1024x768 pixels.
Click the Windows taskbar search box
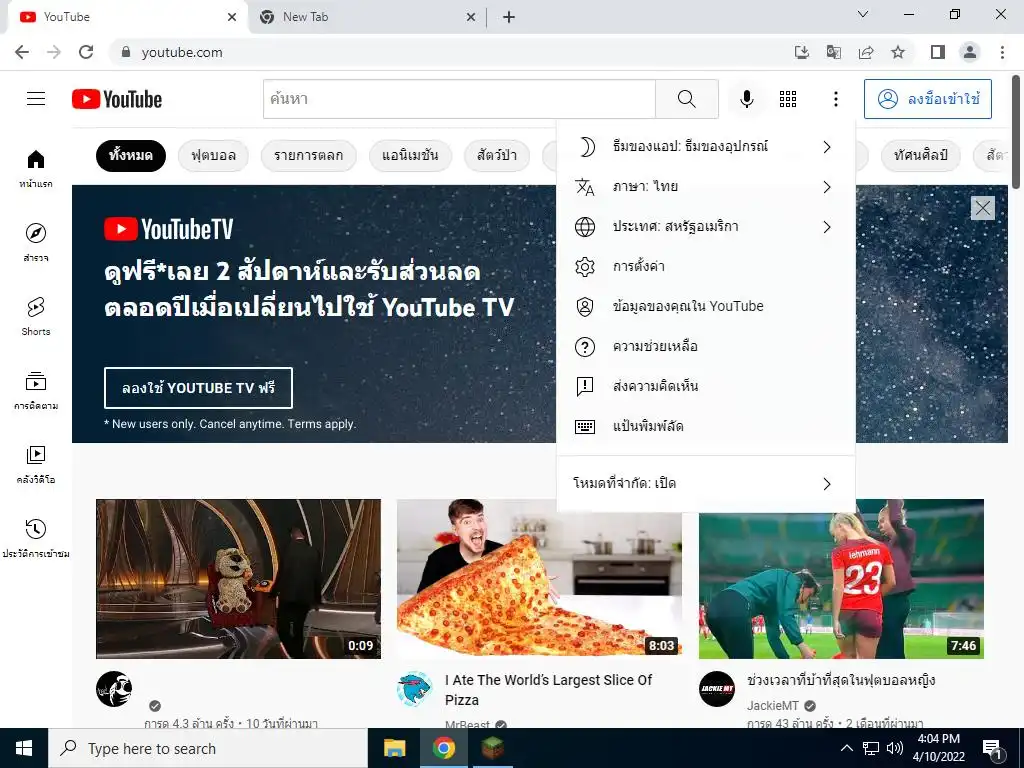coord(208,748)
